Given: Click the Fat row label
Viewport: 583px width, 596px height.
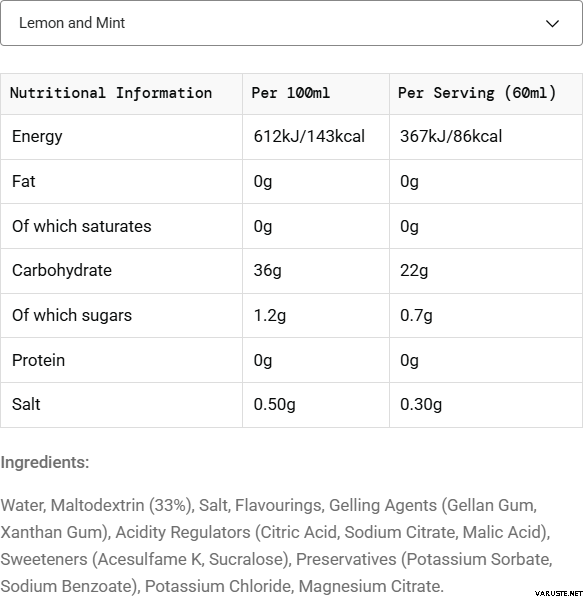Looking at the screenshot, I should pyautogui.click(x=24, y=181).
